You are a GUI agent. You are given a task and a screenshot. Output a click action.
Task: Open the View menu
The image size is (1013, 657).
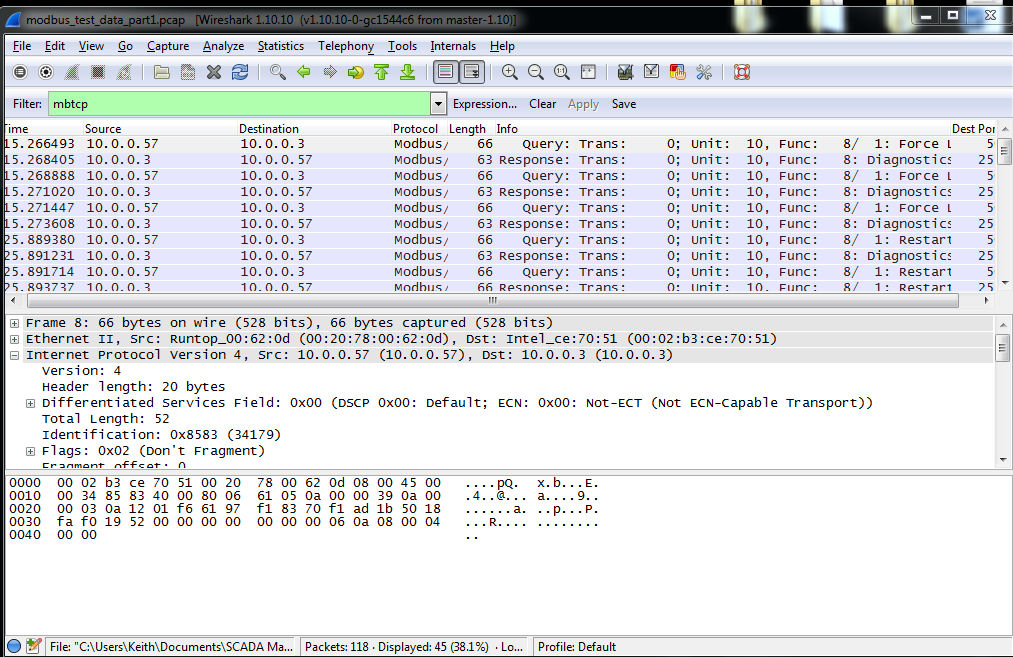(x=91, y=46)
